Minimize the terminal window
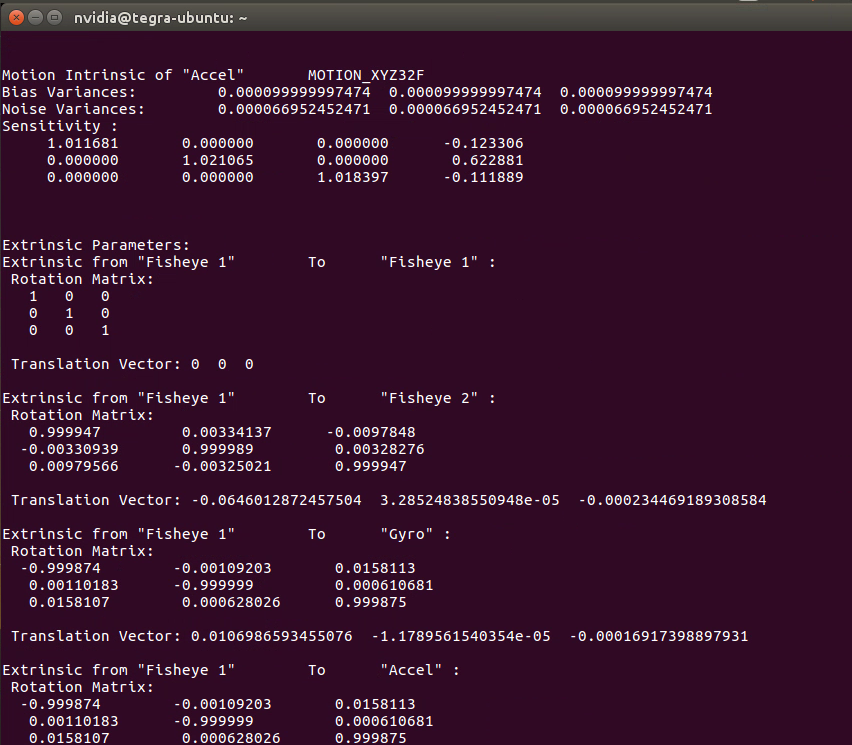Screen dimensions: 852x745 coord(35,18)
